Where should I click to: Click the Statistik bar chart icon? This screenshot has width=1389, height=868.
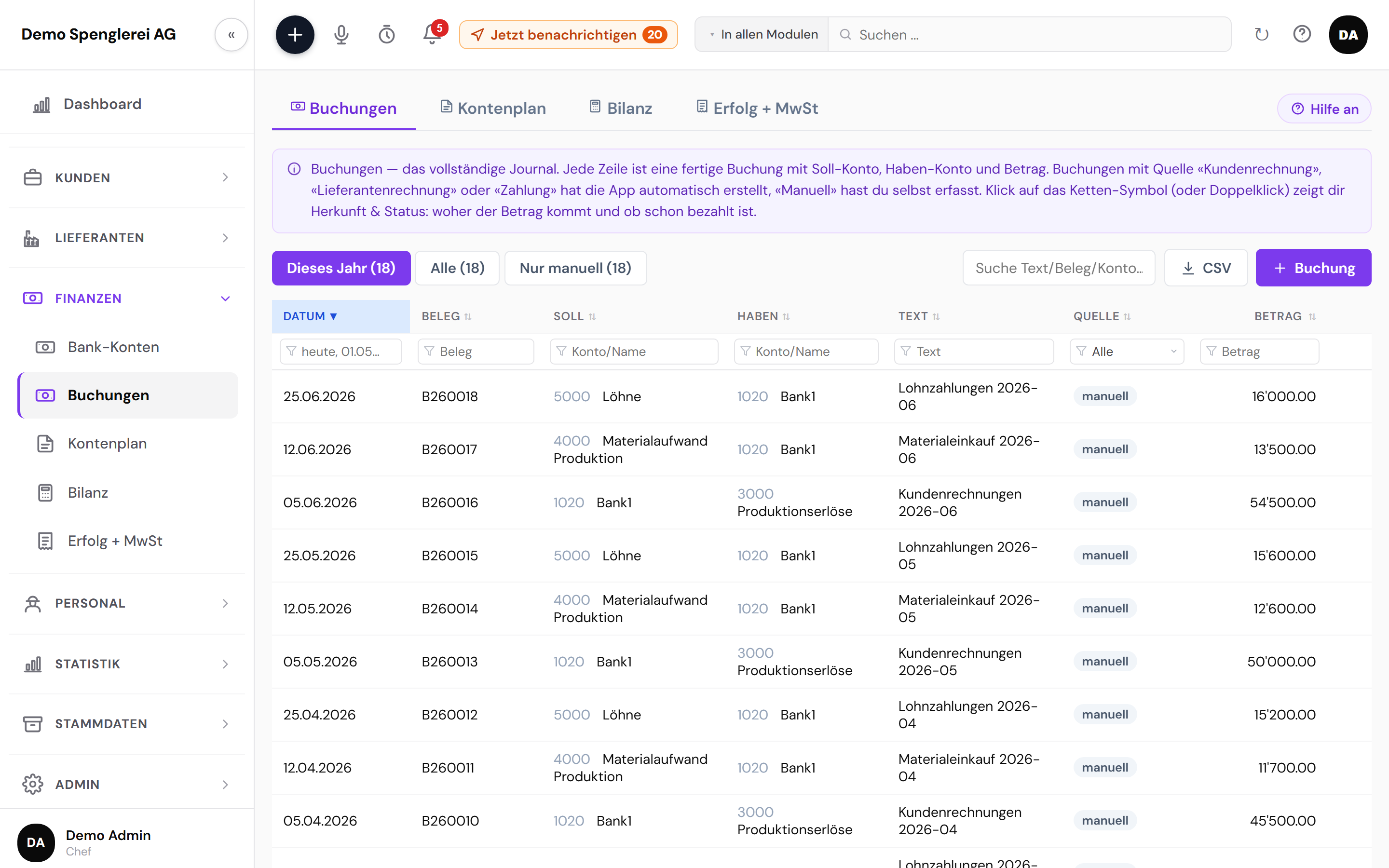[33, 664]
